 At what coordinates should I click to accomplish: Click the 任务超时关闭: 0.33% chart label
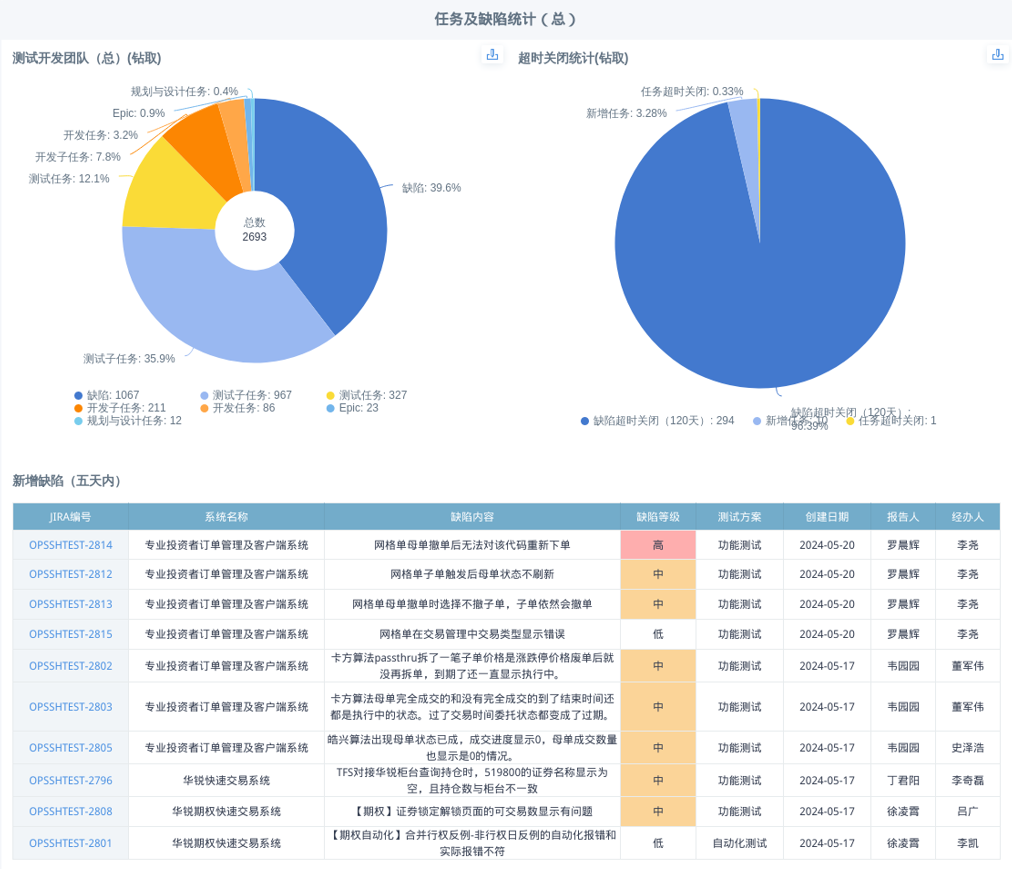[692, 92]
